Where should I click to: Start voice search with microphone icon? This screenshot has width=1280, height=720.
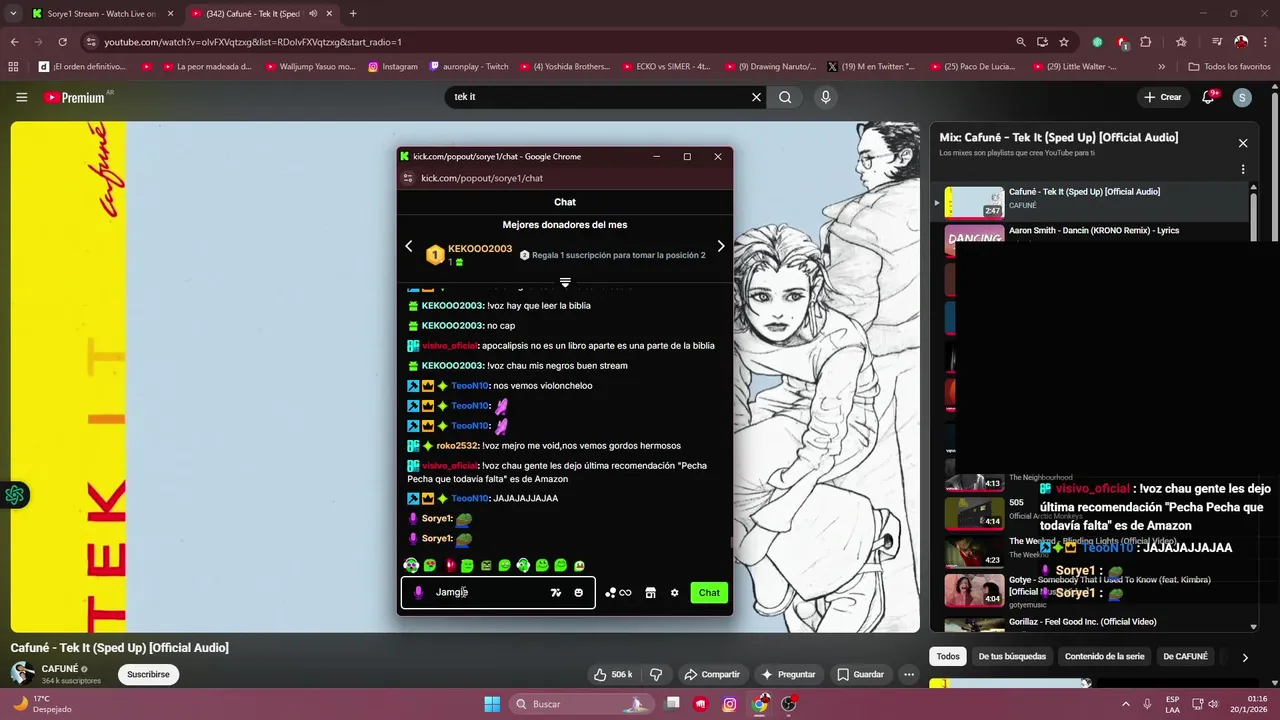(x=825, y=97)
